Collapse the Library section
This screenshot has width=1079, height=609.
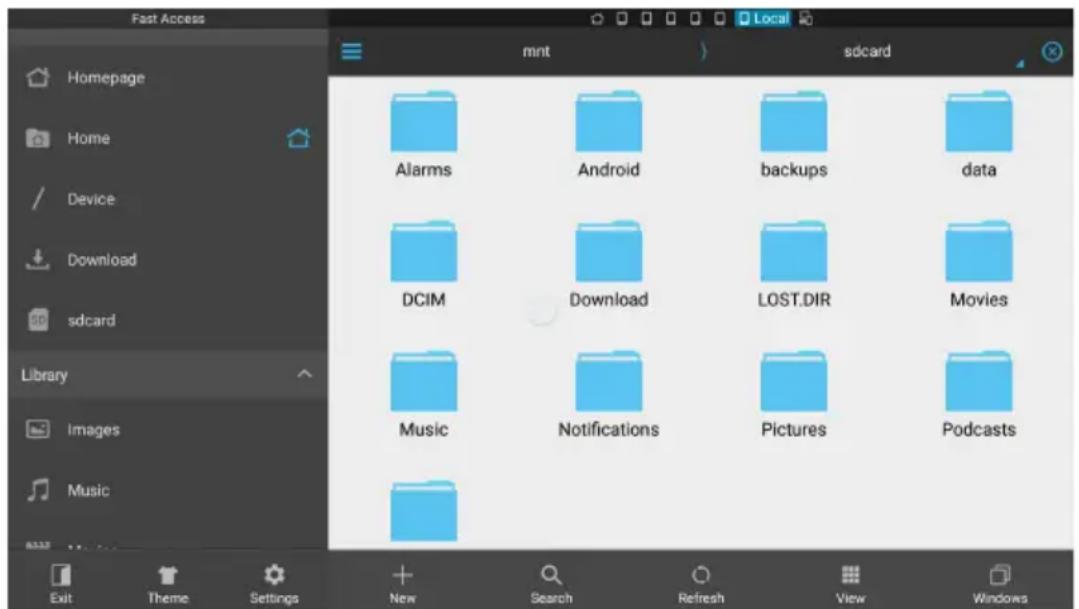[304, 374]
